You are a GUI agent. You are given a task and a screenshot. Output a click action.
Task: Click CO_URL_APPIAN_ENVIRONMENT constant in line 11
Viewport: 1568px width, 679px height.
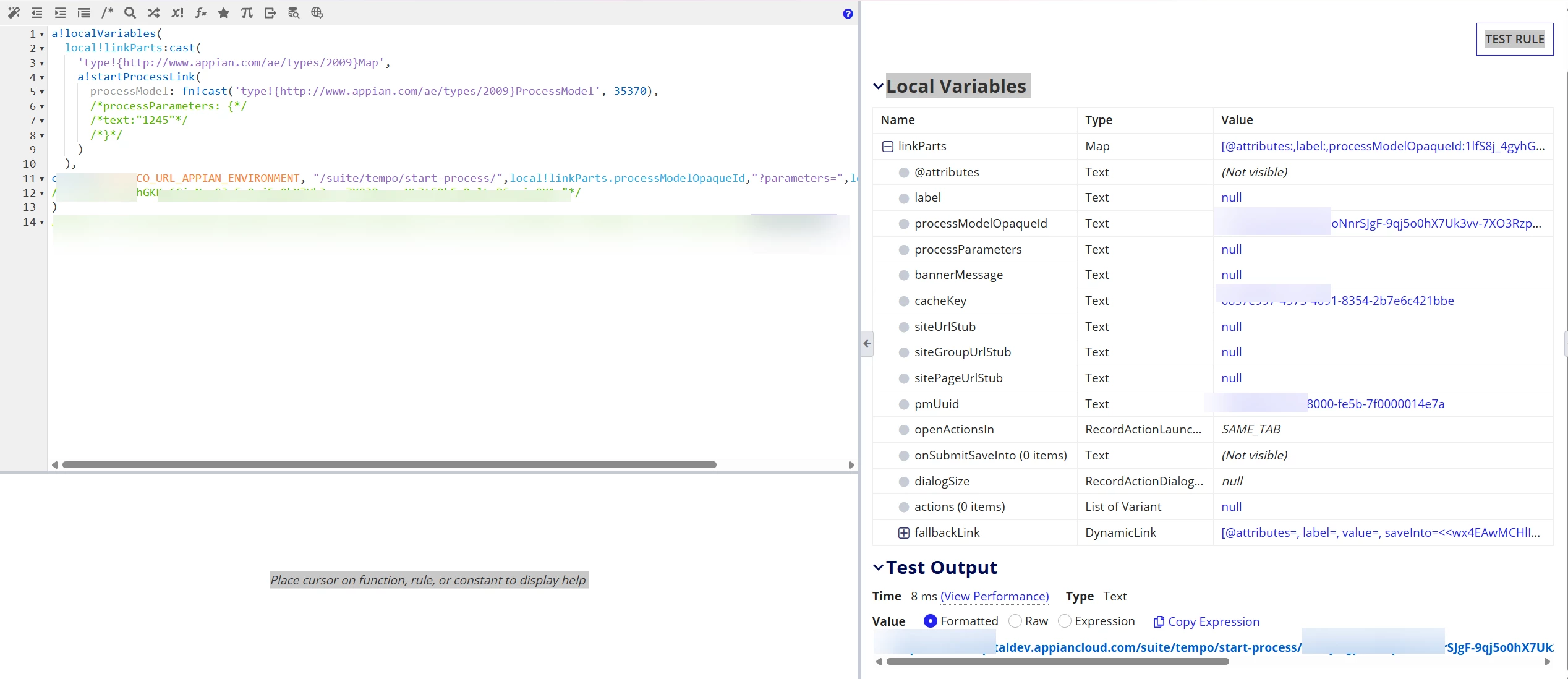tap(218, 178)
